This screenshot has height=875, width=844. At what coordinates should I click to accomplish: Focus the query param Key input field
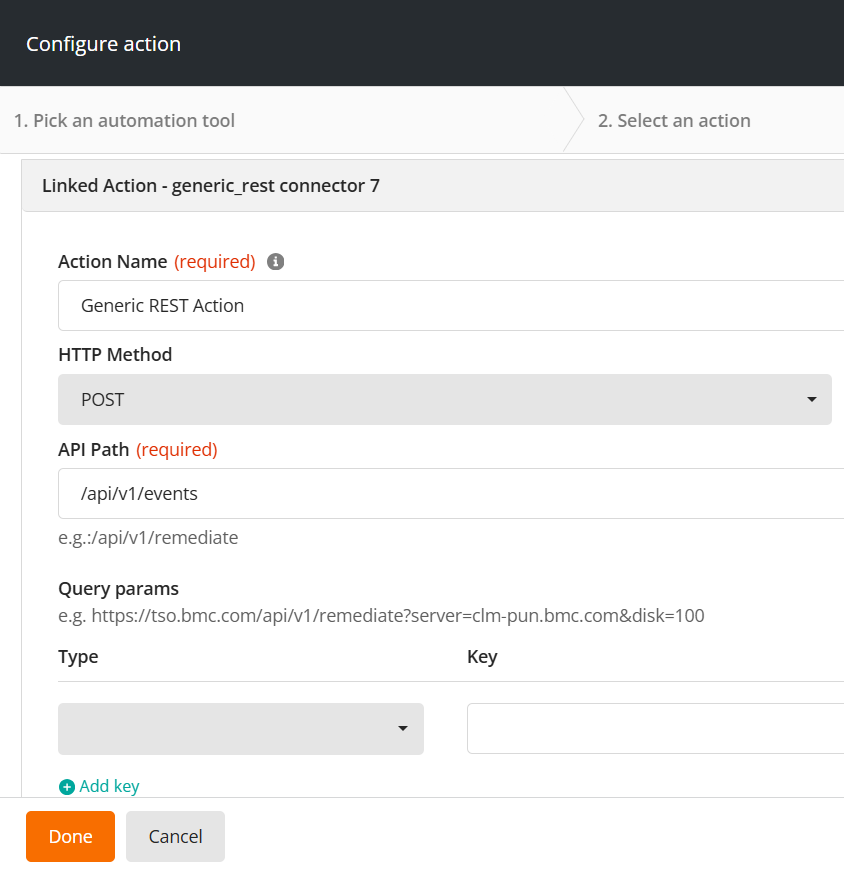[655, 729]
